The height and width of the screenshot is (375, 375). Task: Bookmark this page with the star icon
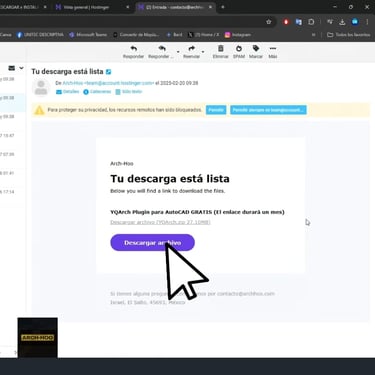tap(269, 22)
